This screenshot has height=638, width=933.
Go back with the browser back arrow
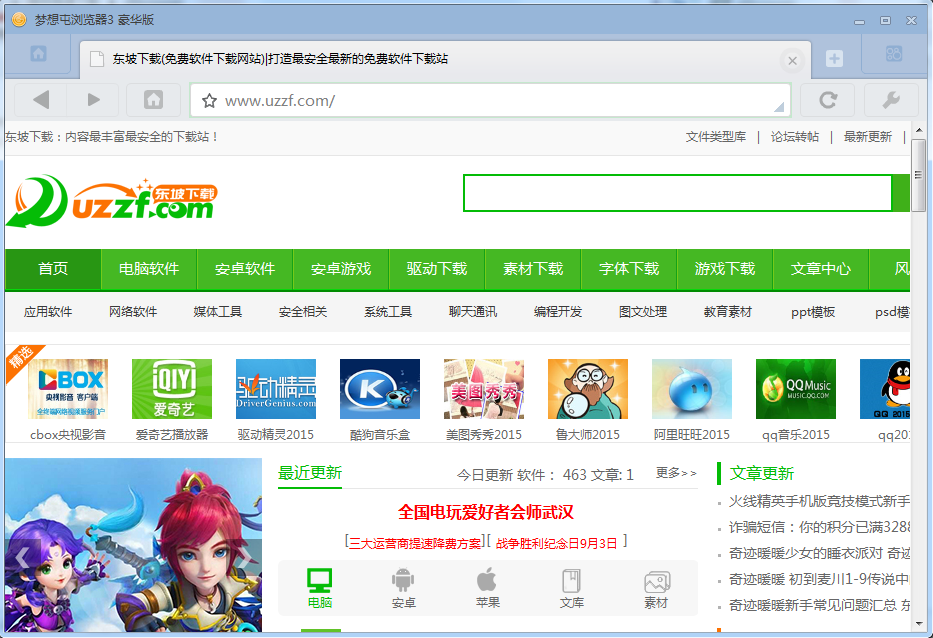(x=40, y=99)
